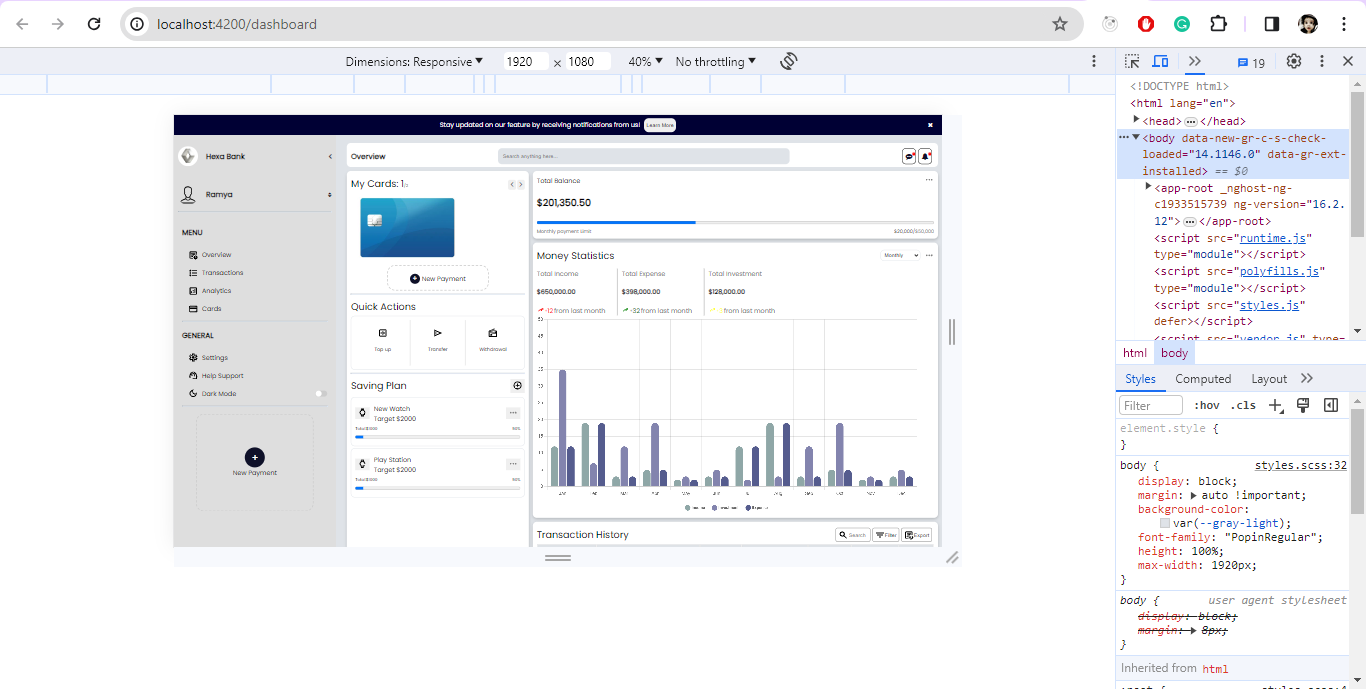Expand the app-root element node
This screenshot has height=689, width=1366.
coord(1149,186)
